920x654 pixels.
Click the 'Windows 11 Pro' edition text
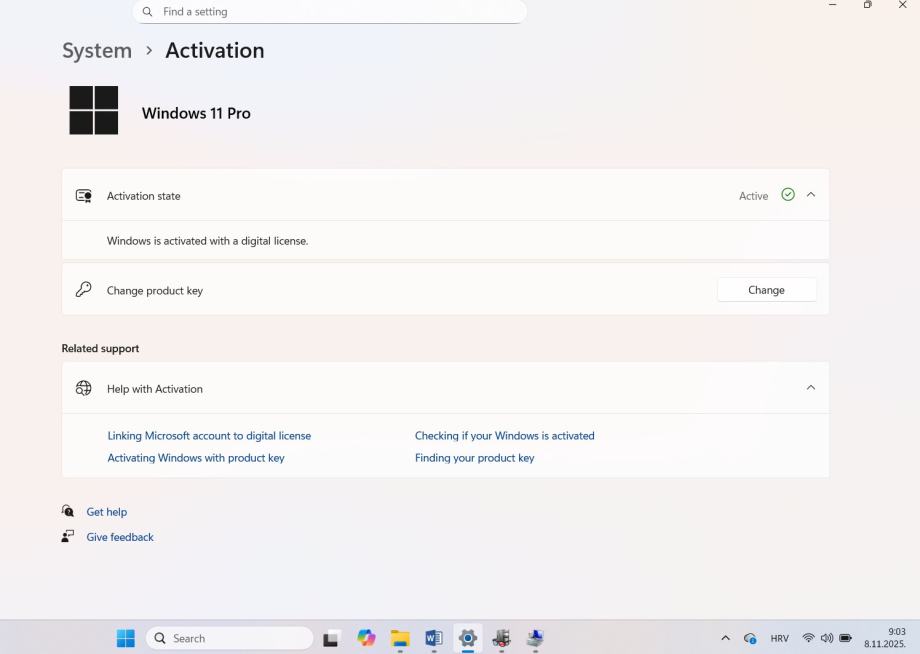pyautogui.click(x=197, y=113)
